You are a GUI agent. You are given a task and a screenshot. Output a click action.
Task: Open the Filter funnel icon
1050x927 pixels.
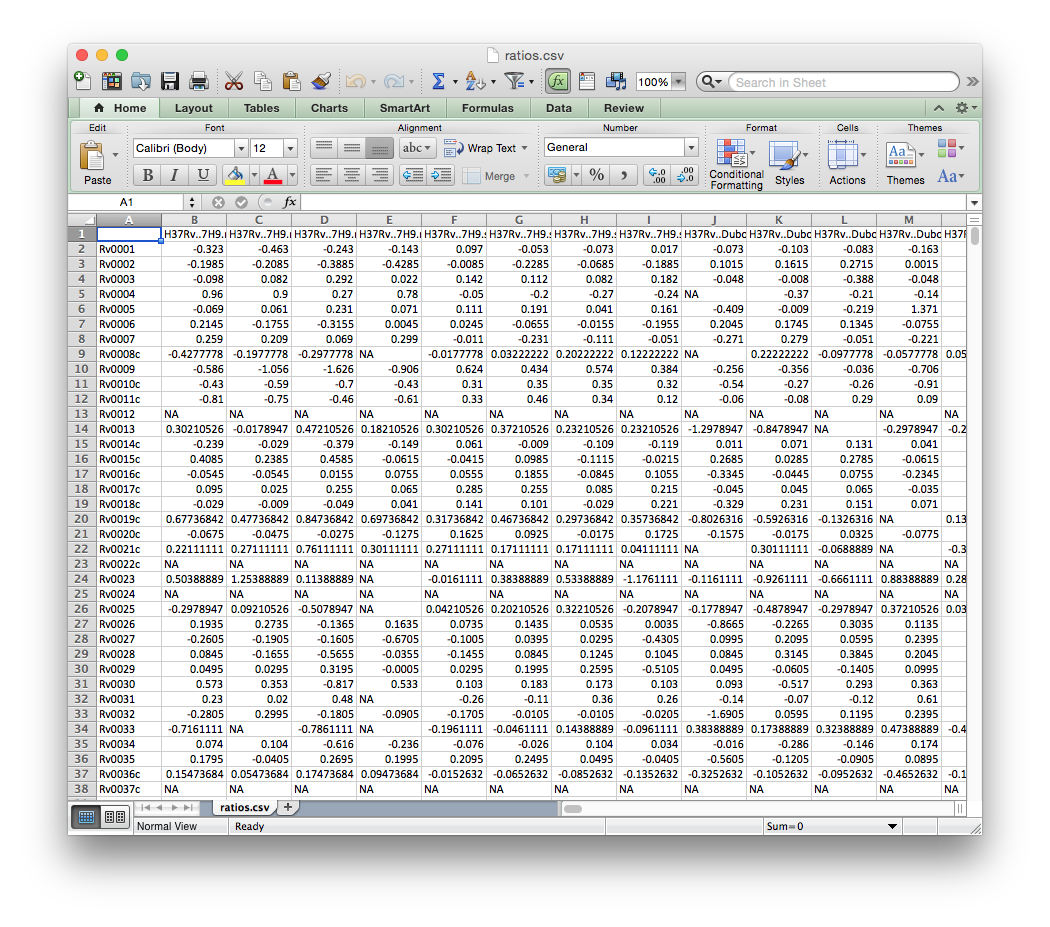click(513, 81)
